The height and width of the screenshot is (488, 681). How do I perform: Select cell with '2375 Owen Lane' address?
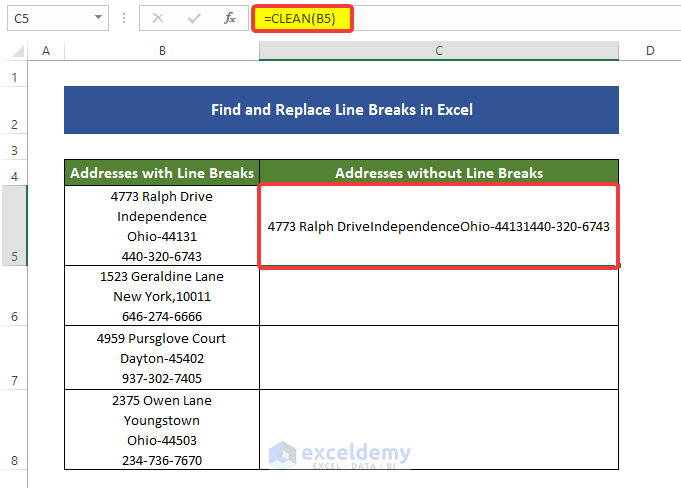tap(162, 430)
